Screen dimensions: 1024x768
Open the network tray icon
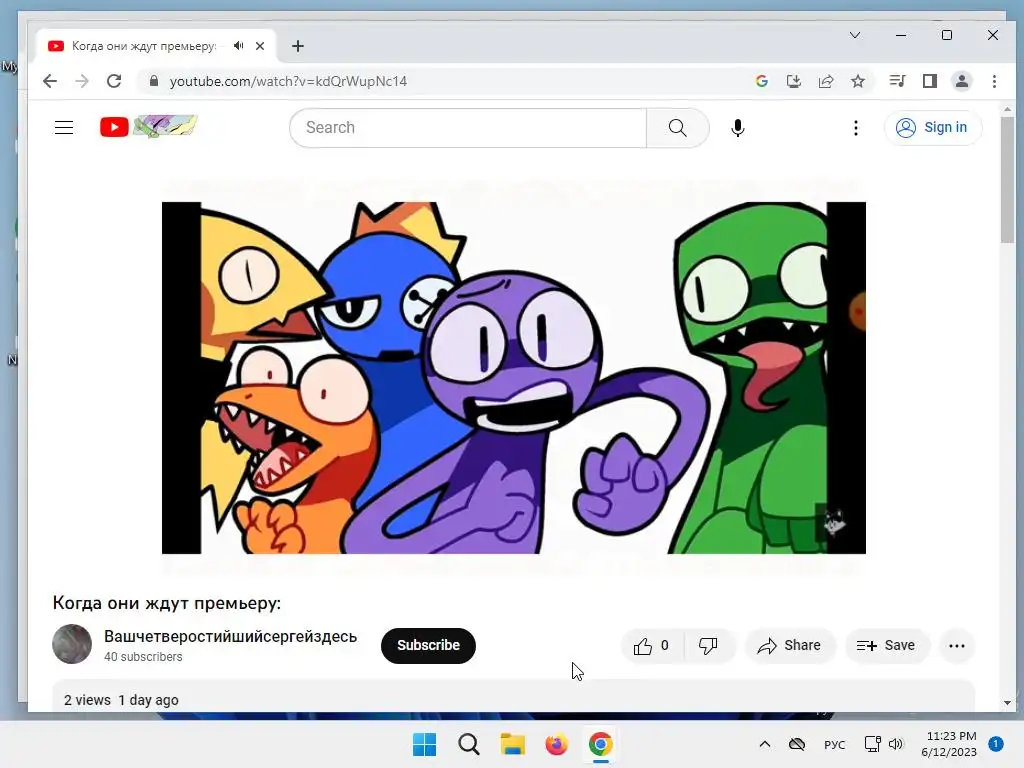click(x=872, y=744)
